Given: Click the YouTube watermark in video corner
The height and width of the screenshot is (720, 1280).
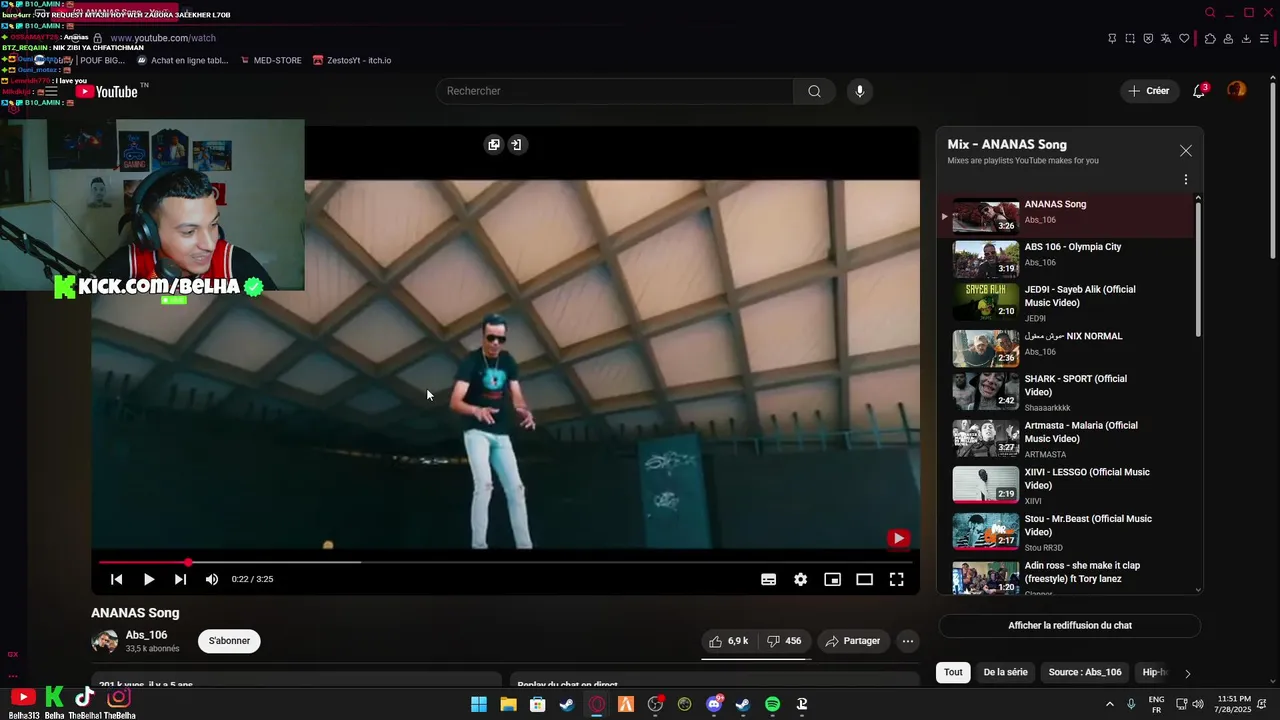Looking at the screenshot, I should point(898,538).
